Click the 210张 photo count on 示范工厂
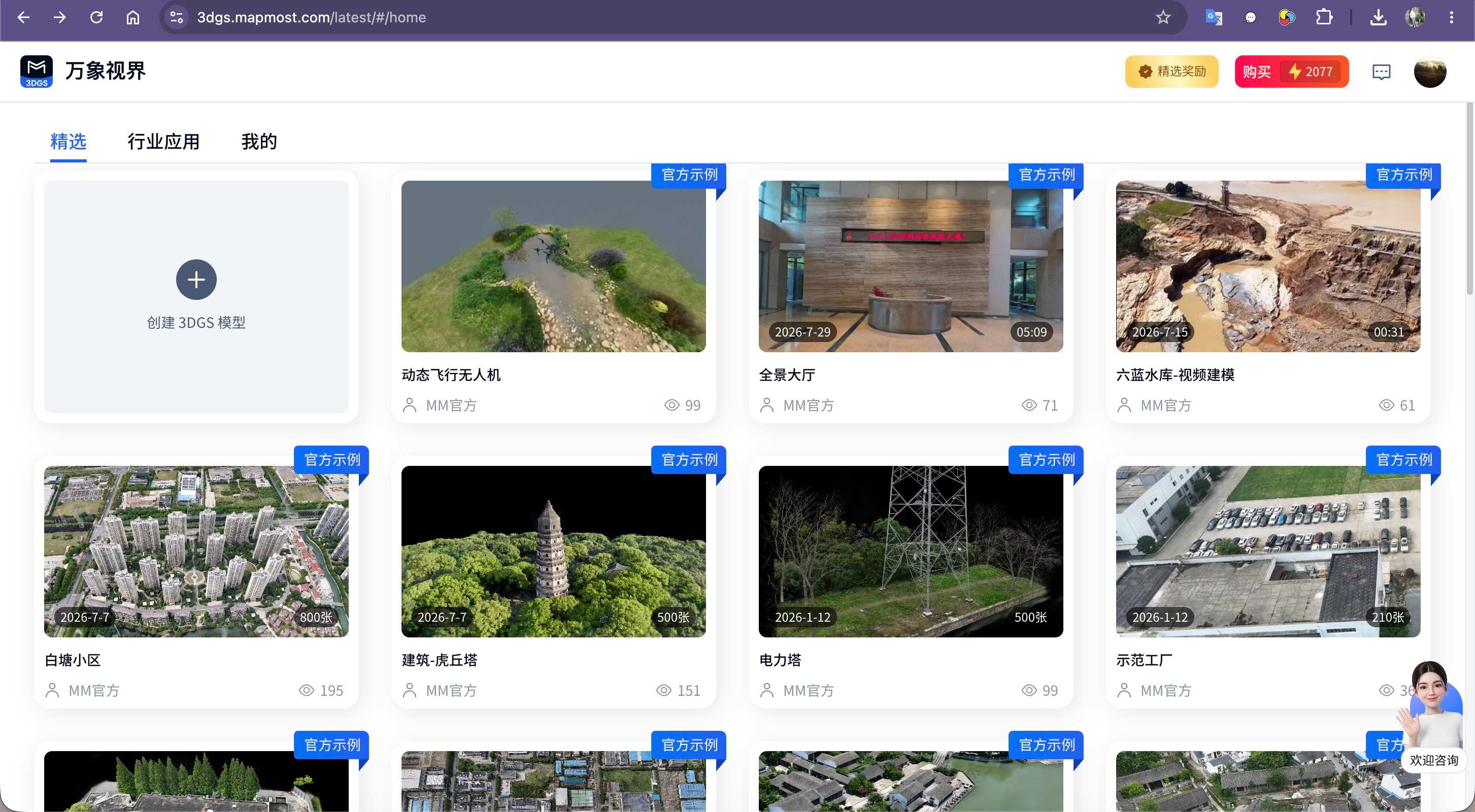 pyautogui.click(x=1388, y=617)
